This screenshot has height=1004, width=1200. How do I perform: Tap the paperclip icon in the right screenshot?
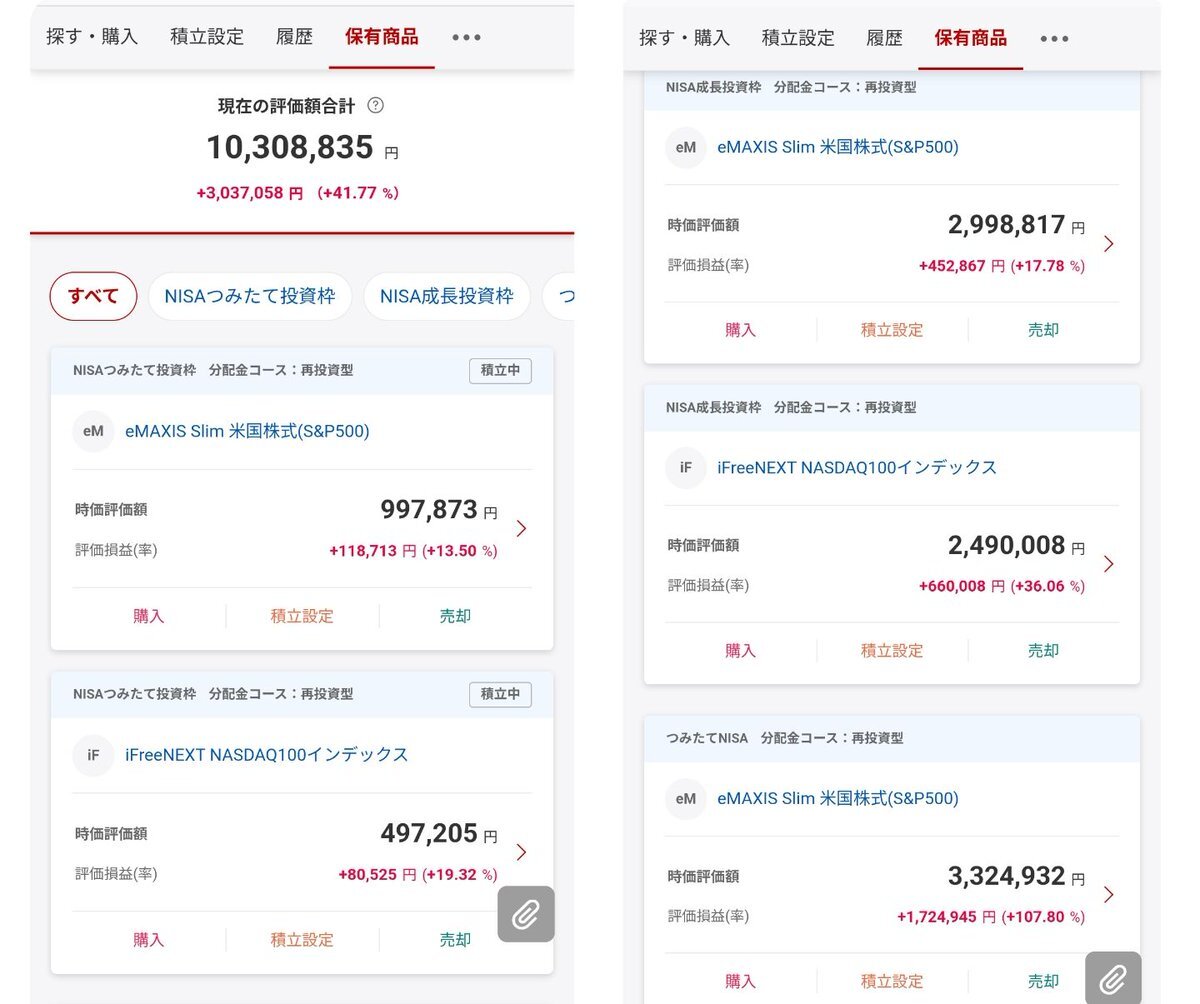pos(1113,977)
